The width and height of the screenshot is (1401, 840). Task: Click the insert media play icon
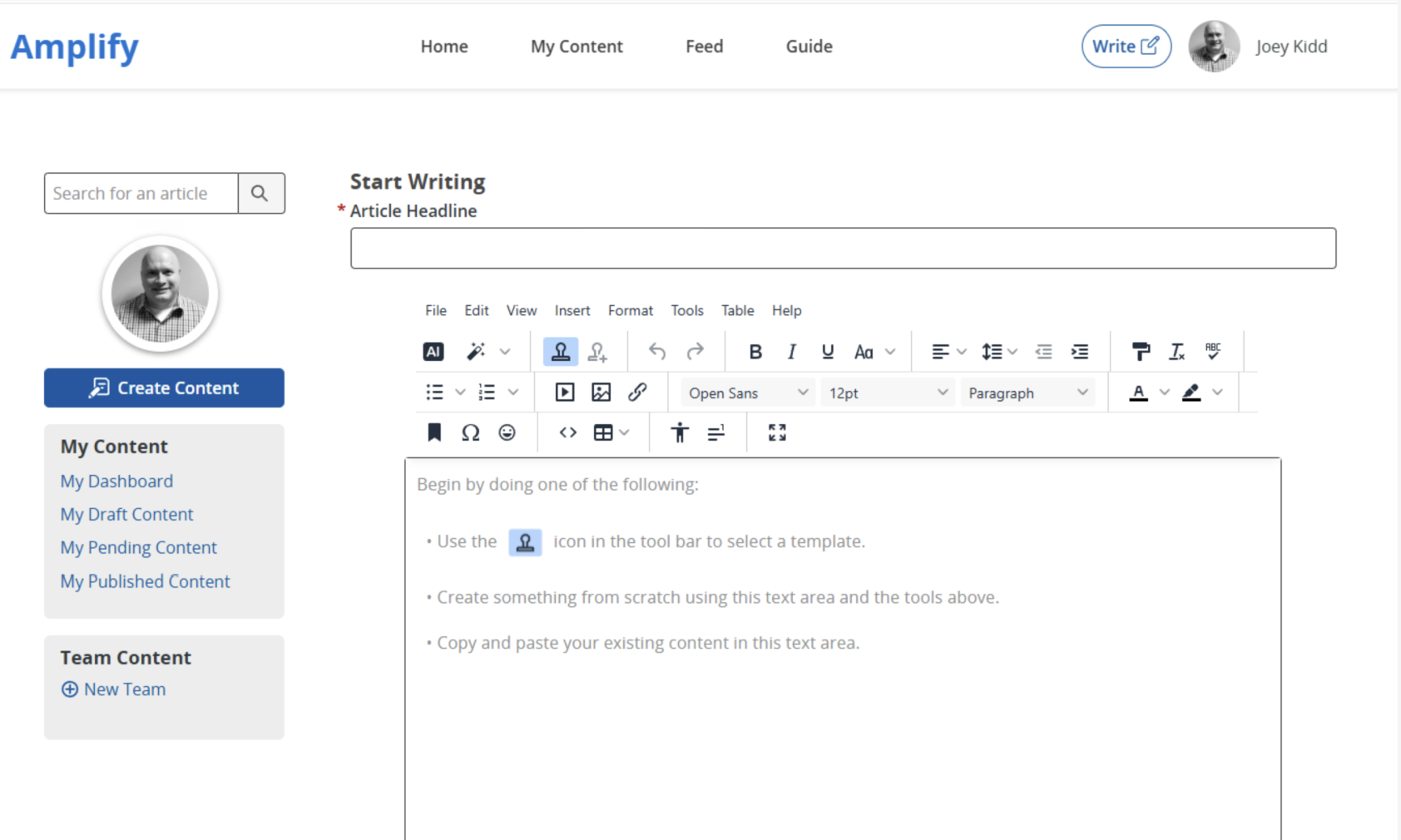tap(564, 393)
